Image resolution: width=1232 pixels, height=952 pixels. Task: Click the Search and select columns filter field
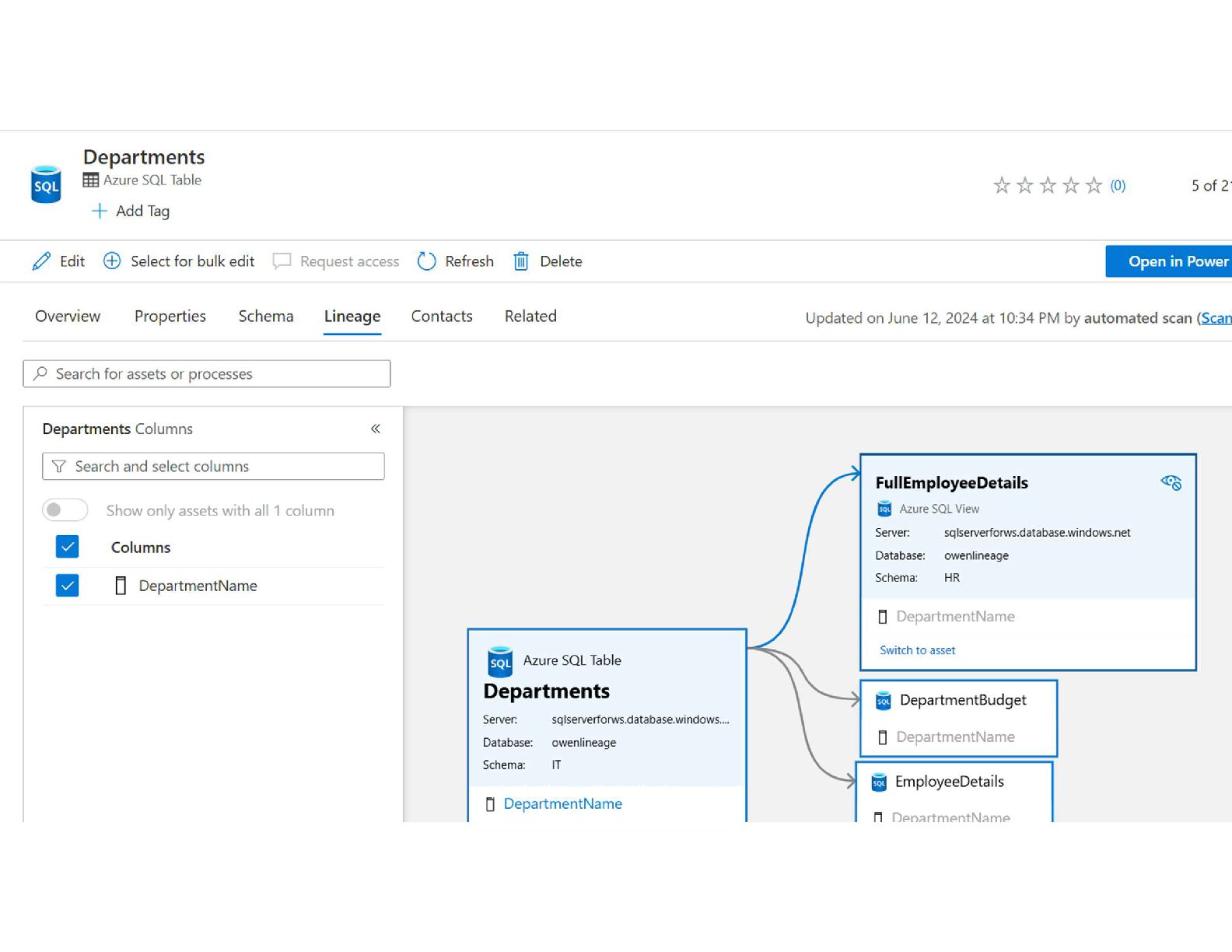[214, 467]
